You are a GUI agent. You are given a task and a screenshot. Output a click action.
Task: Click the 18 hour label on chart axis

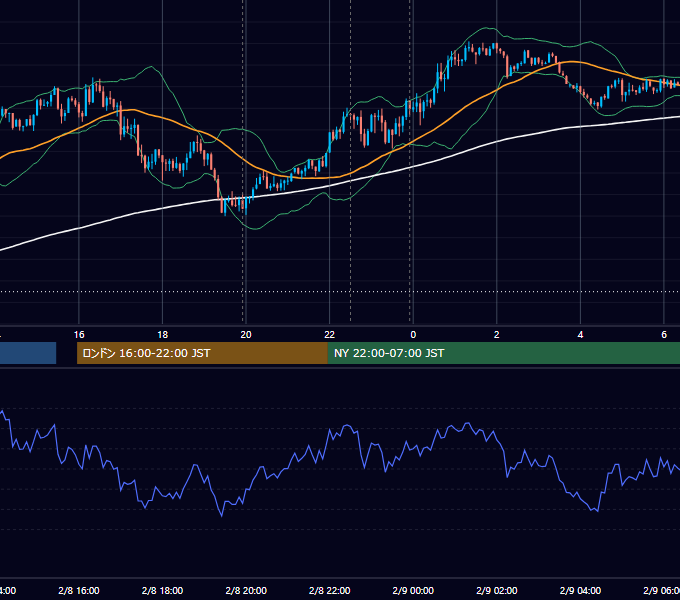(x=162, y=335)
